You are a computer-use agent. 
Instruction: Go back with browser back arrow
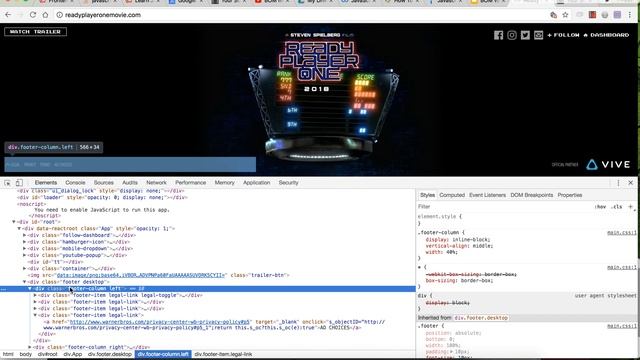click(8, 15)
